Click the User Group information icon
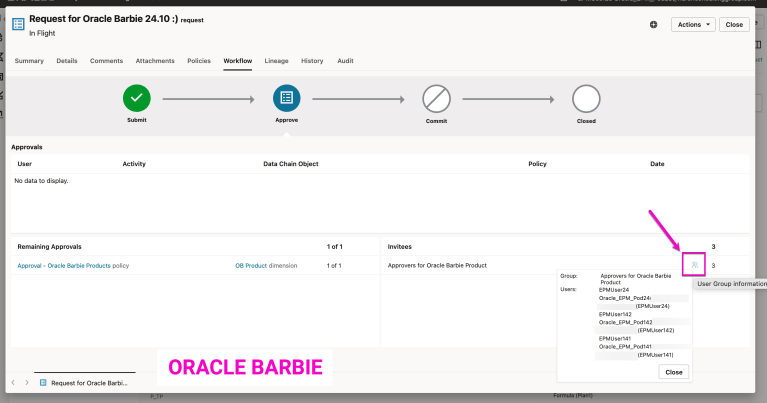The image size is (767, 403). pos(694,265)
